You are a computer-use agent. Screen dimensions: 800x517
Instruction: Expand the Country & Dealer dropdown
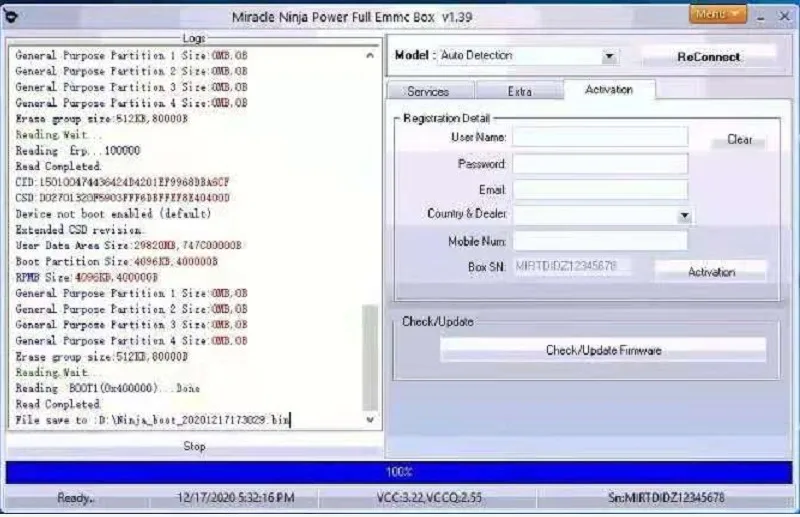pos(684,216)
